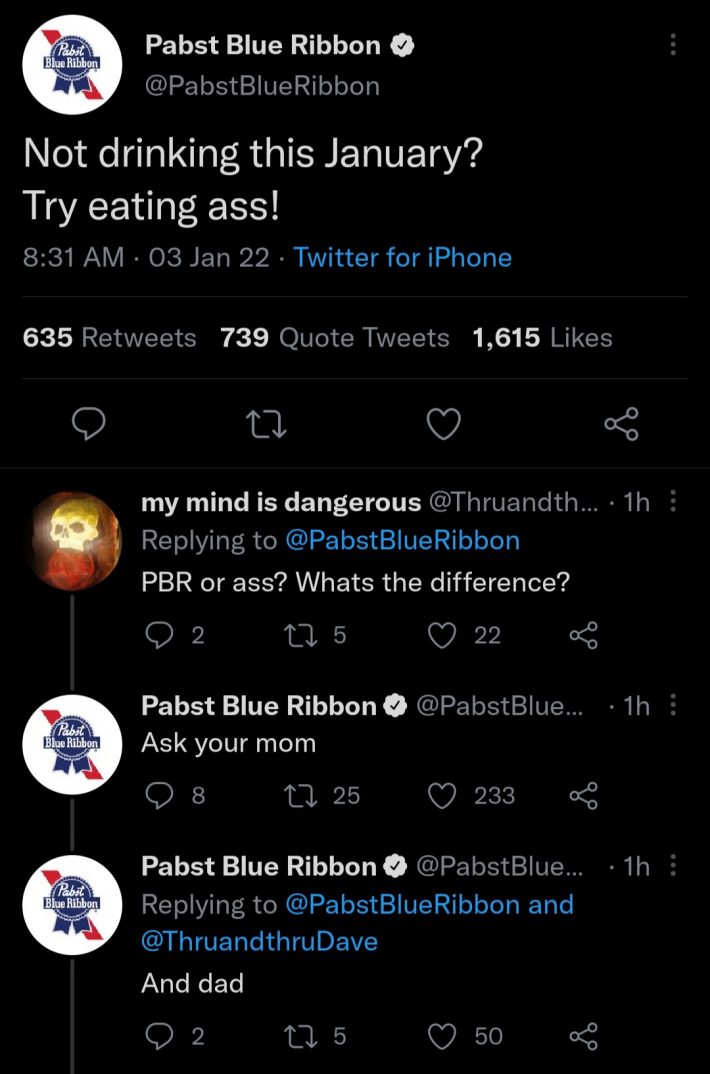This screenshot has height=1074, width=710.
Task: View the 635 Retweets list
Action: coord(109,338)
